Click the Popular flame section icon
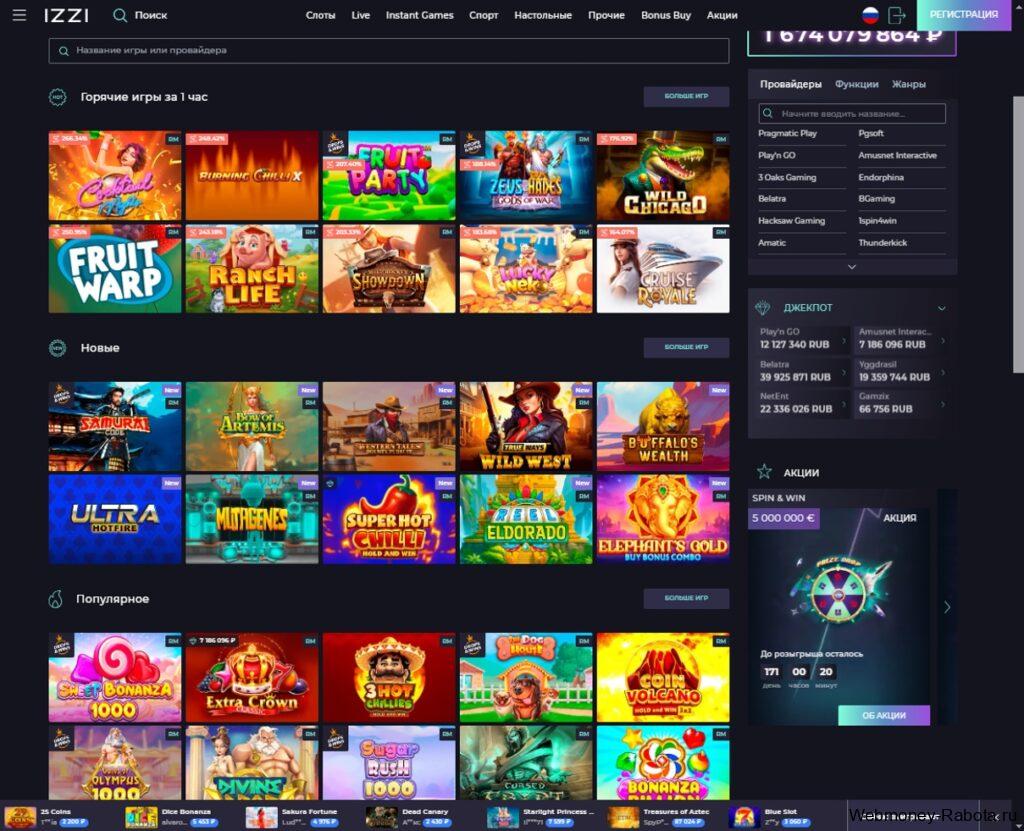Viewport: 1024px width, 831px height. (x=56, y=599)
